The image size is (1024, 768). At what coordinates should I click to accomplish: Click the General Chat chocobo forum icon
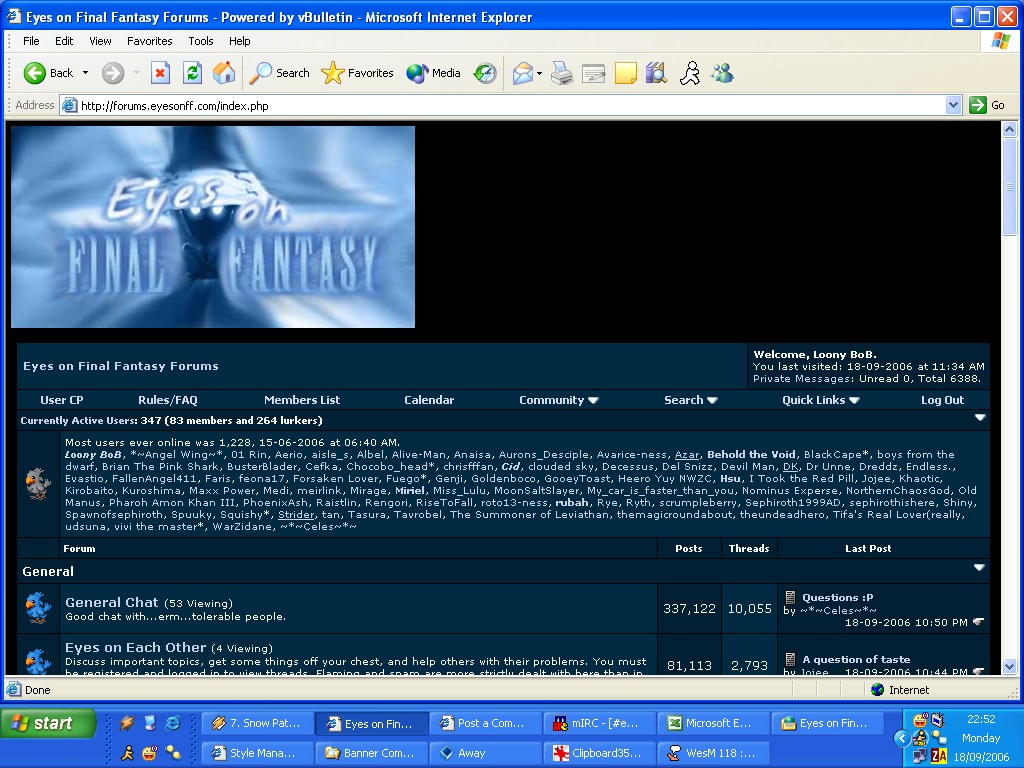click(x=38, y=607)
